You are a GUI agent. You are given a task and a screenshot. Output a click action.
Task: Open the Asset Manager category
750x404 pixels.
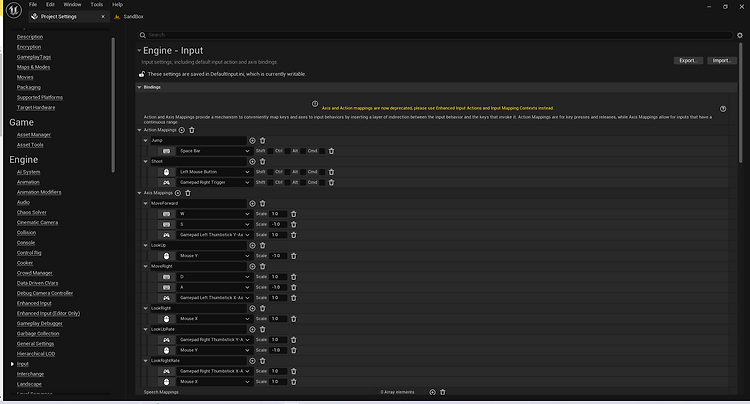click(34, 135)
